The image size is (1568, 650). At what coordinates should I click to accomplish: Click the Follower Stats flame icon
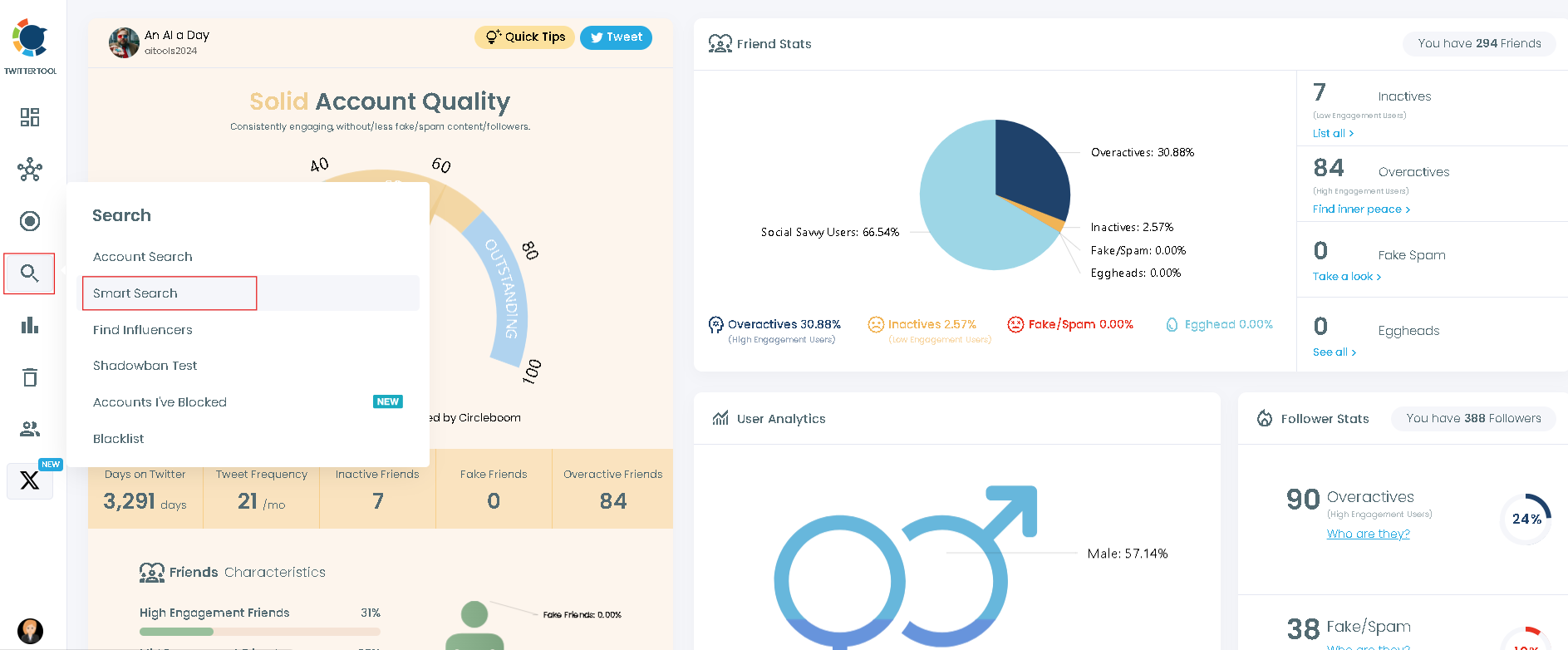pyautogui.click(x=1265, y=418)
